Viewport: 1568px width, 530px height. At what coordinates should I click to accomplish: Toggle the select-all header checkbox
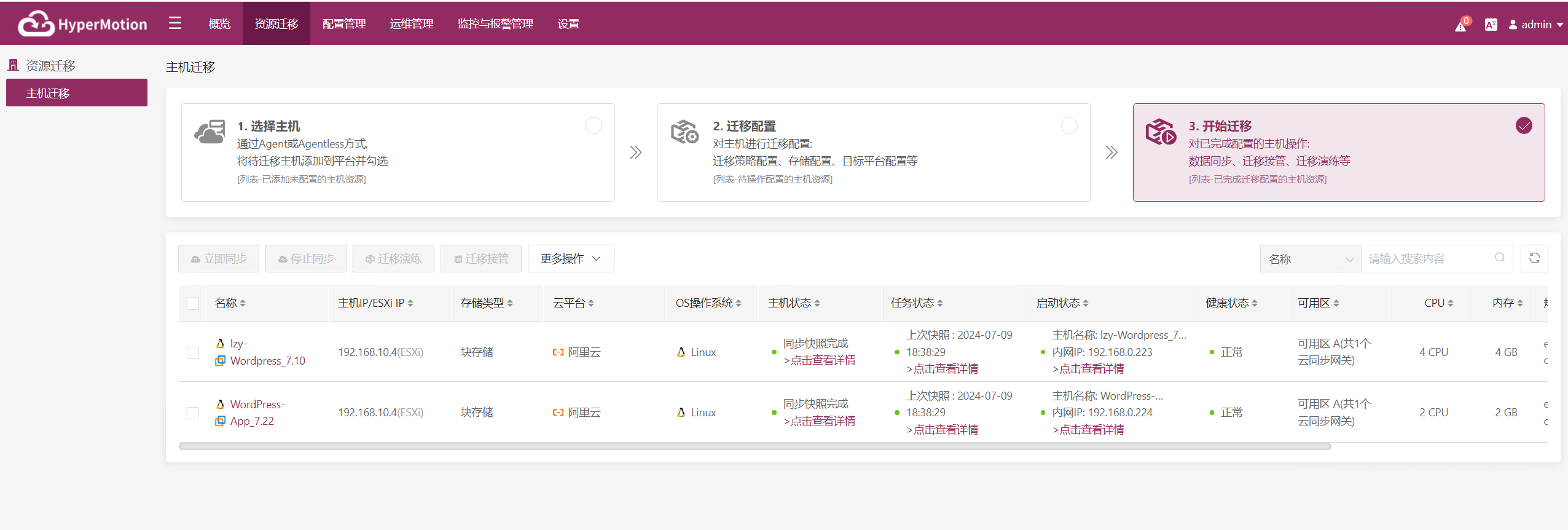[193, 303]
